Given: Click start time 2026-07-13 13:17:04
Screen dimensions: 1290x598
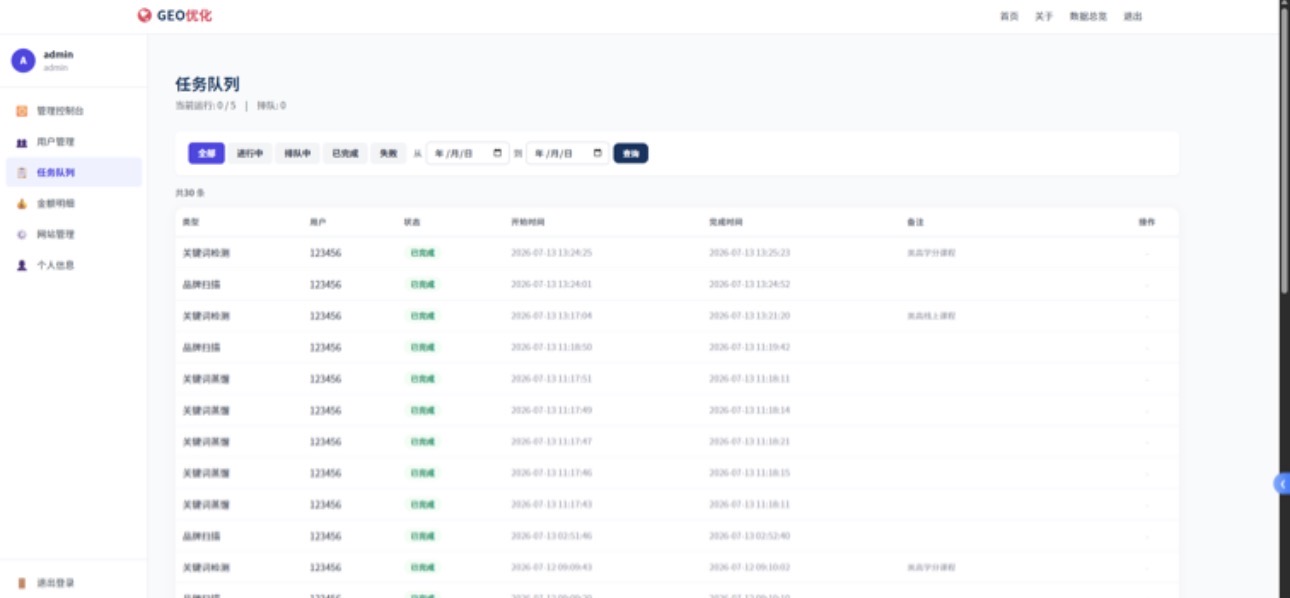Looking at the screenshot, I should pyautogui.click(x=551, y=316).
